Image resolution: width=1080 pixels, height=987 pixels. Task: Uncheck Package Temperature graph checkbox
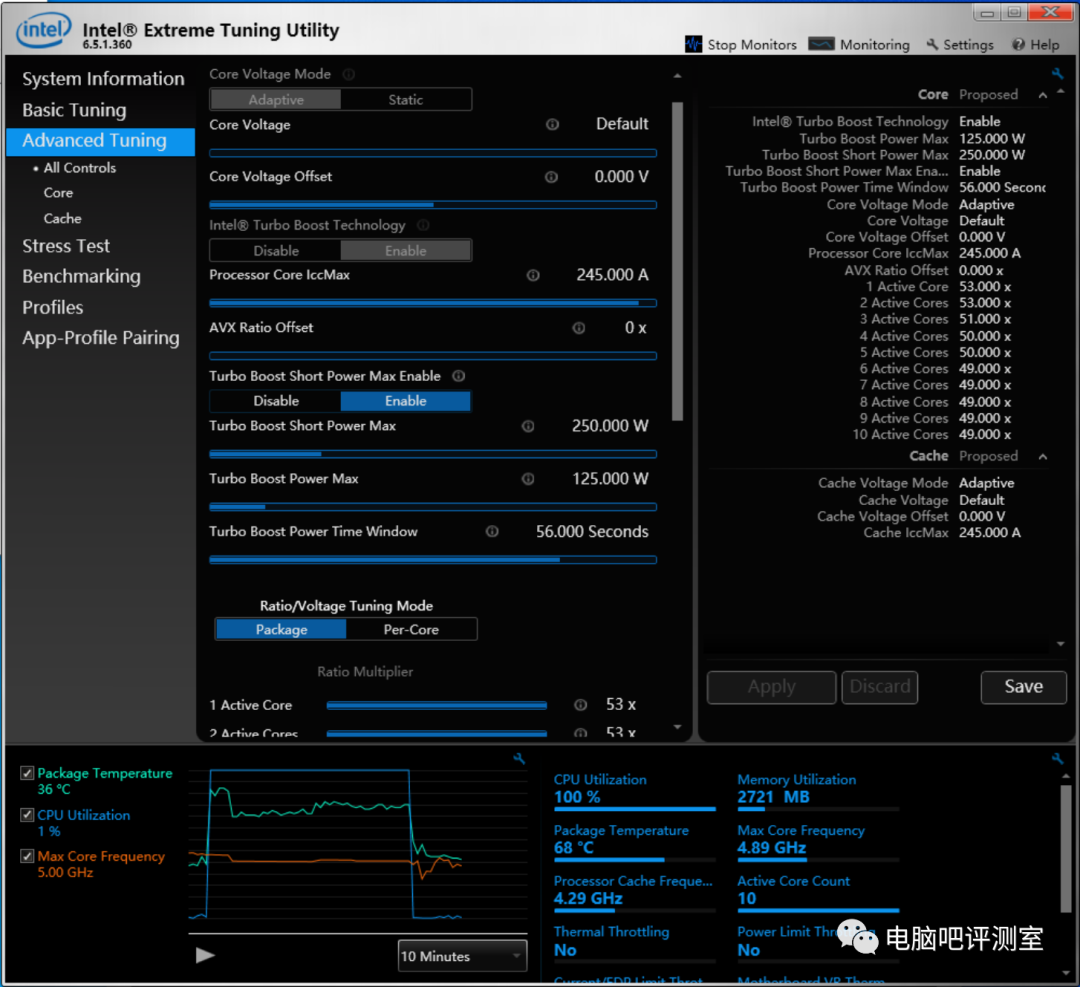[27, 773]
